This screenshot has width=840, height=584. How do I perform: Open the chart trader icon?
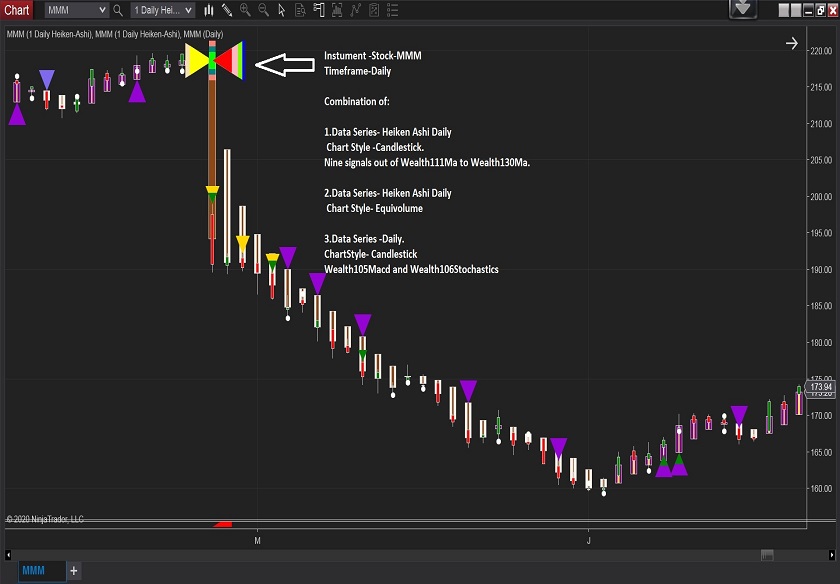click(x=318, y=10)
